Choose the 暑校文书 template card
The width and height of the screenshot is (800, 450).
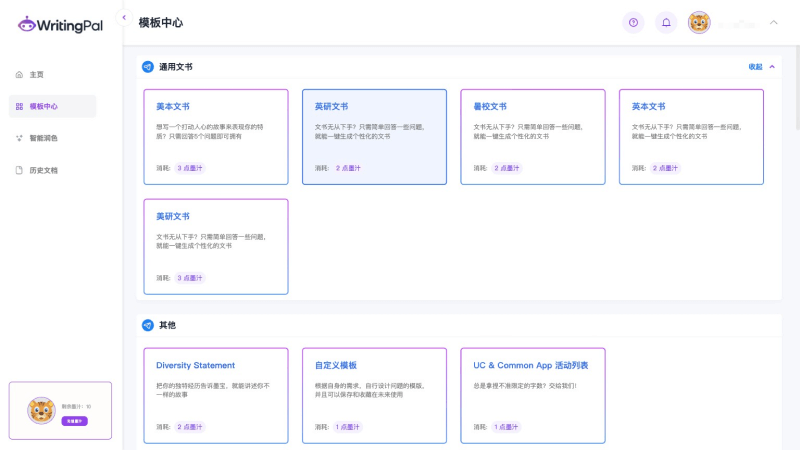tap(532, 137)
